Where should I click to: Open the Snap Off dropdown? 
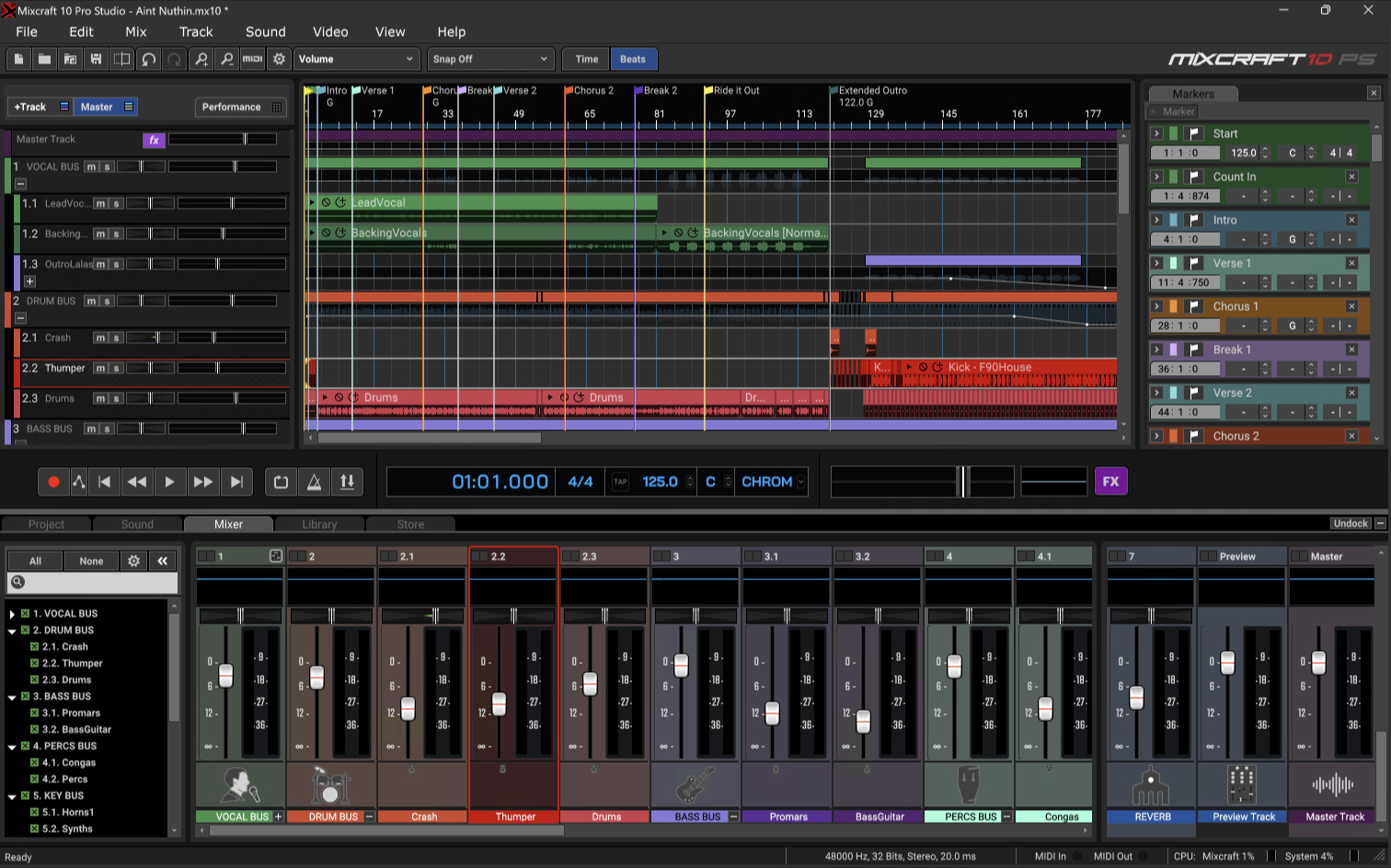tap(490, 59)
